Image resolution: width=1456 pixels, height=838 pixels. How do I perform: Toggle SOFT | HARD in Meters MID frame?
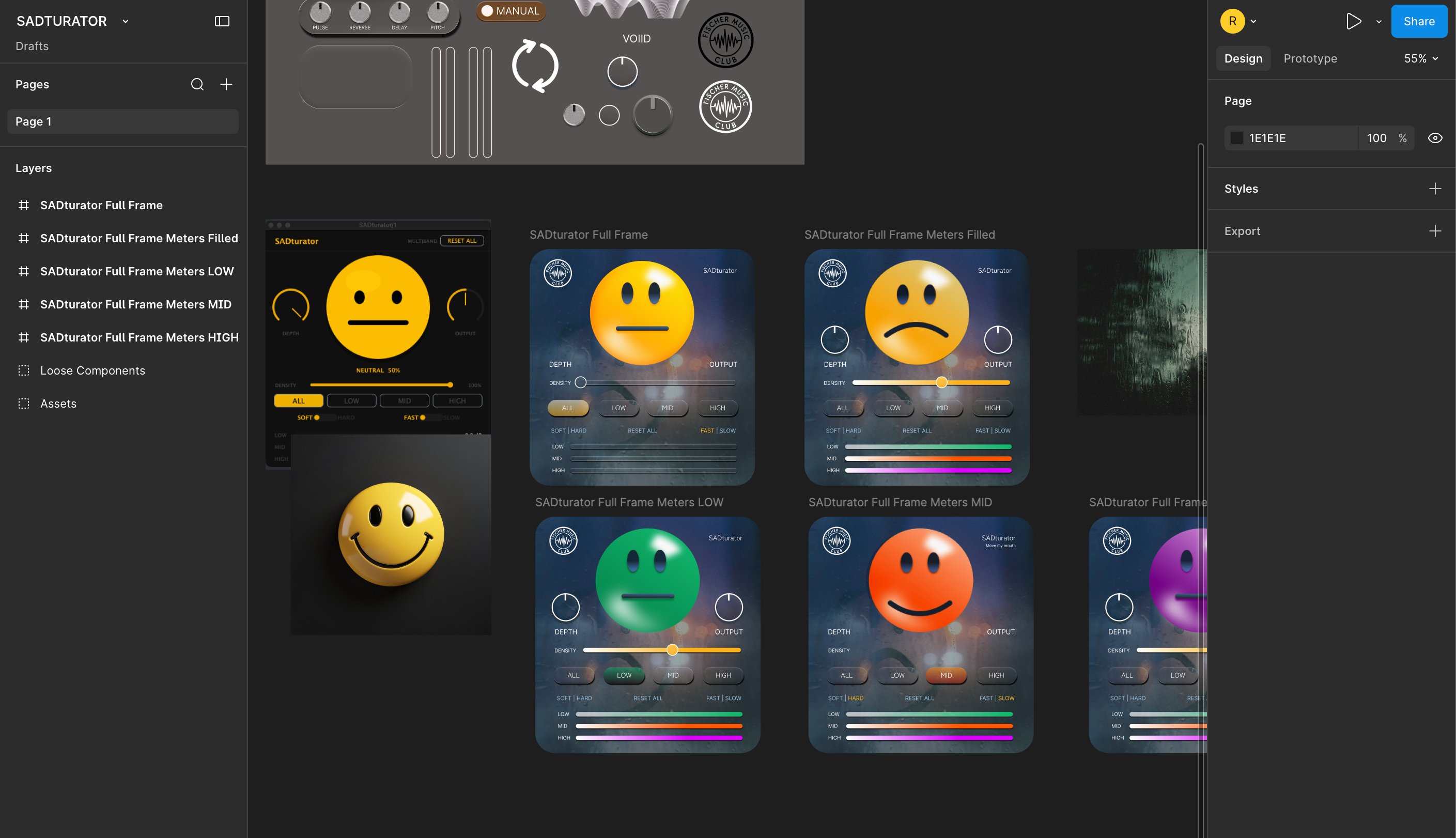pyautogui.click(x=845, y=698)
